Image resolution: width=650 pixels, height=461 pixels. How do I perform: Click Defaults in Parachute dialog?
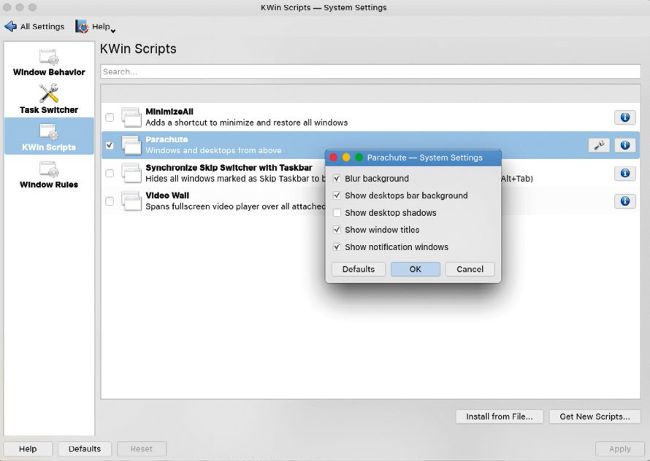[x=358, y=269]
